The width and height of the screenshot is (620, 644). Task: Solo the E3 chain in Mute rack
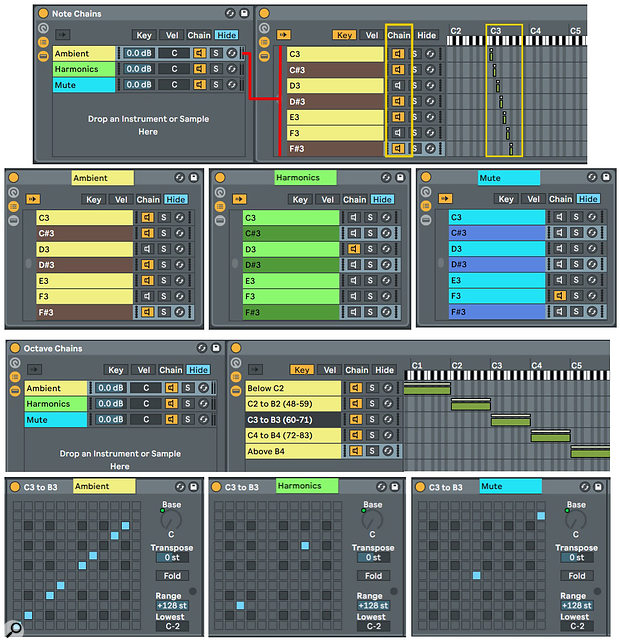point(576,280)
